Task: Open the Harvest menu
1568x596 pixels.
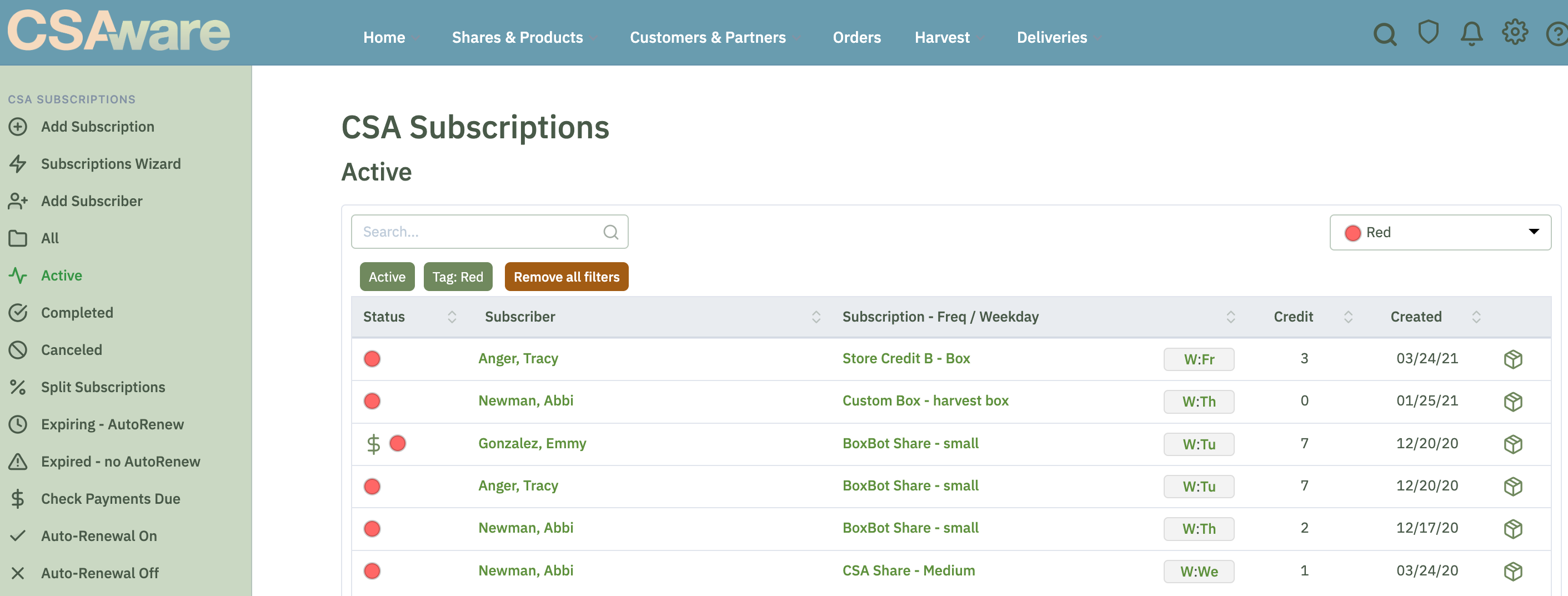Action: click(x=941, y=37)
